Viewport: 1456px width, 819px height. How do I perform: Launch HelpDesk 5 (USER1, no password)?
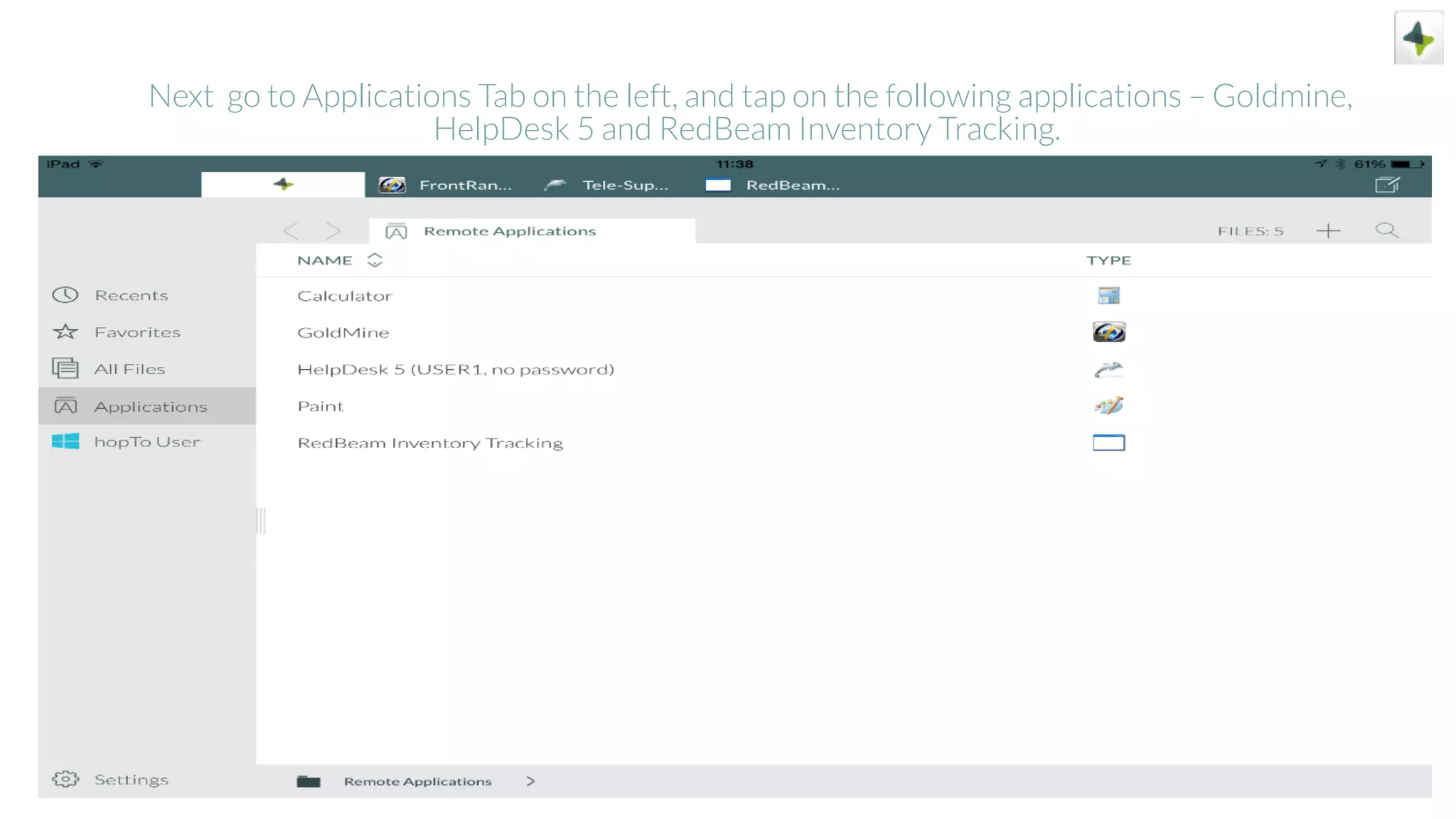coord(843,369)
